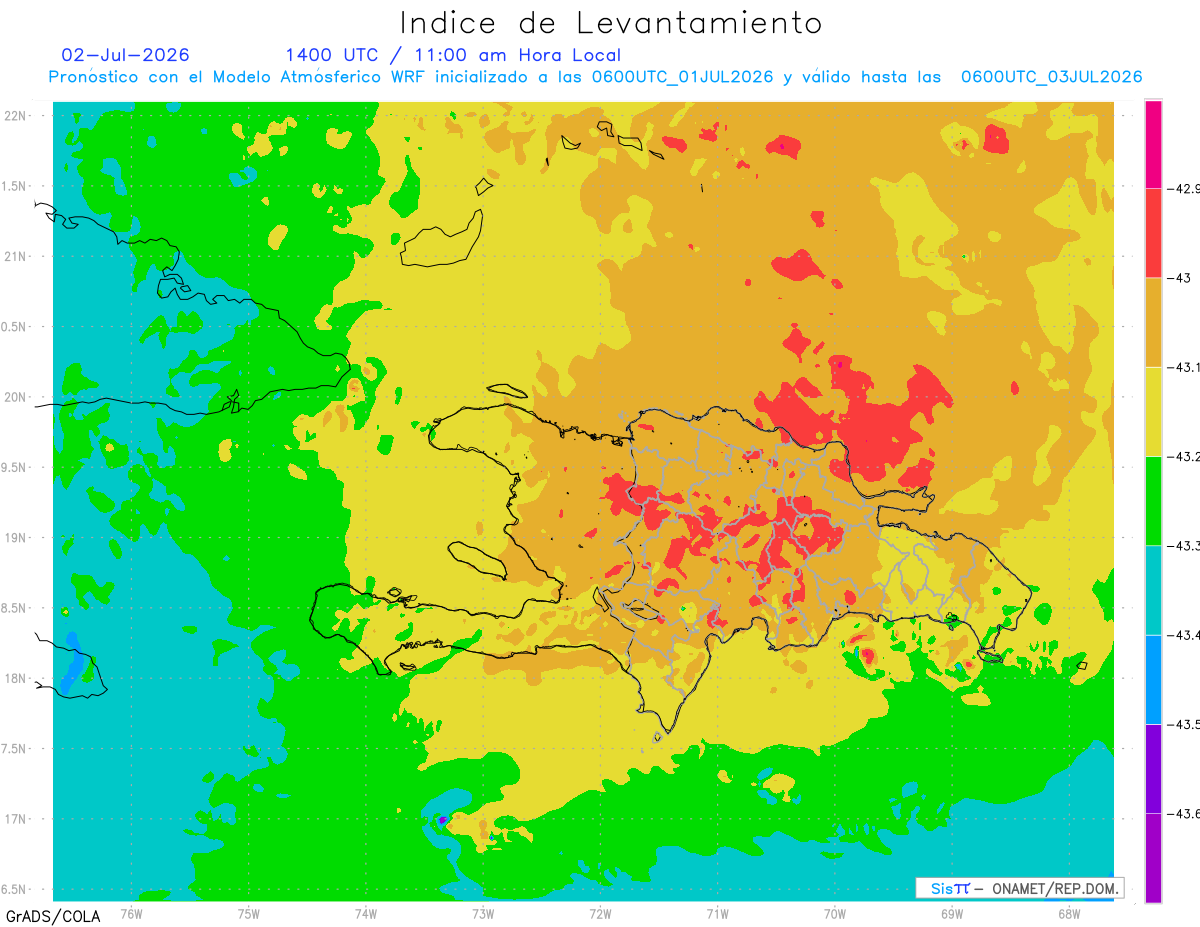1200x927 pixels.
Task: Select the yellow legend swatch between -43.1 and -43.2
Action: coord(1153,411)
